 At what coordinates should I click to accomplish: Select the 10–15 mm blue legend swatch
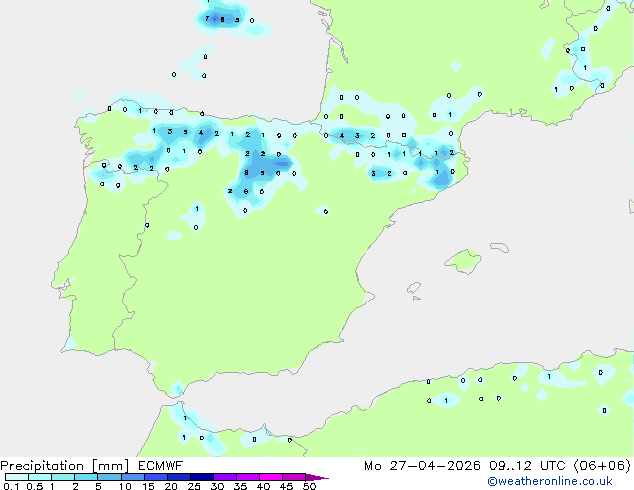[133, 477]
